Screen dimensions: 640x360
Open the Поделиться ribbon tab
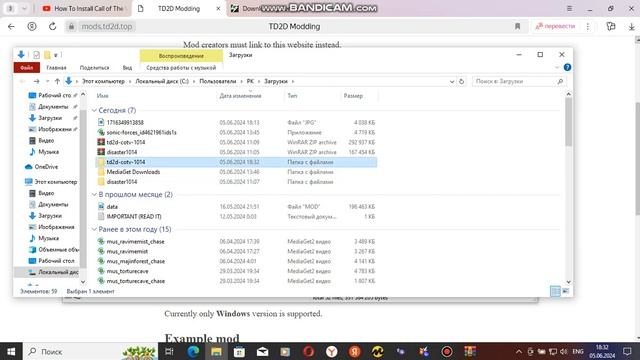(x=94, y=68)
